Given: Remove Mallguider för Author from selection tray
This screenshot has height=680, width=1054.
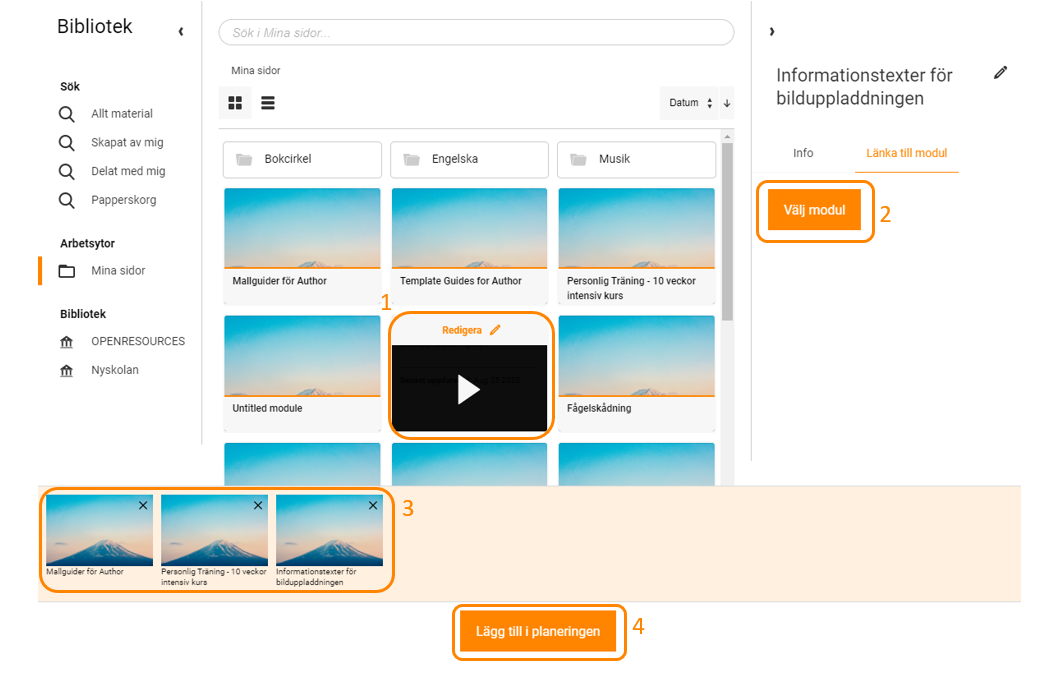Looking at the screenshot, I should [143, 505].
